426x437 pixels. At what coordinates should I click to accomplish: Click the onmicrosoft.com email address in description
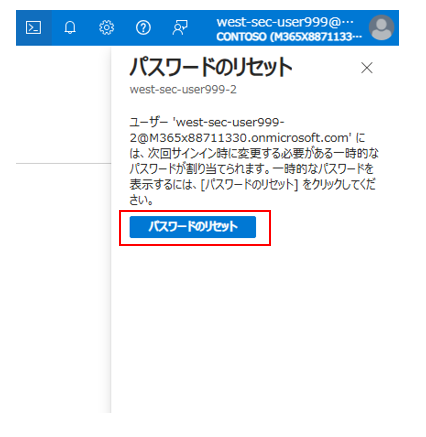(240, 138)
